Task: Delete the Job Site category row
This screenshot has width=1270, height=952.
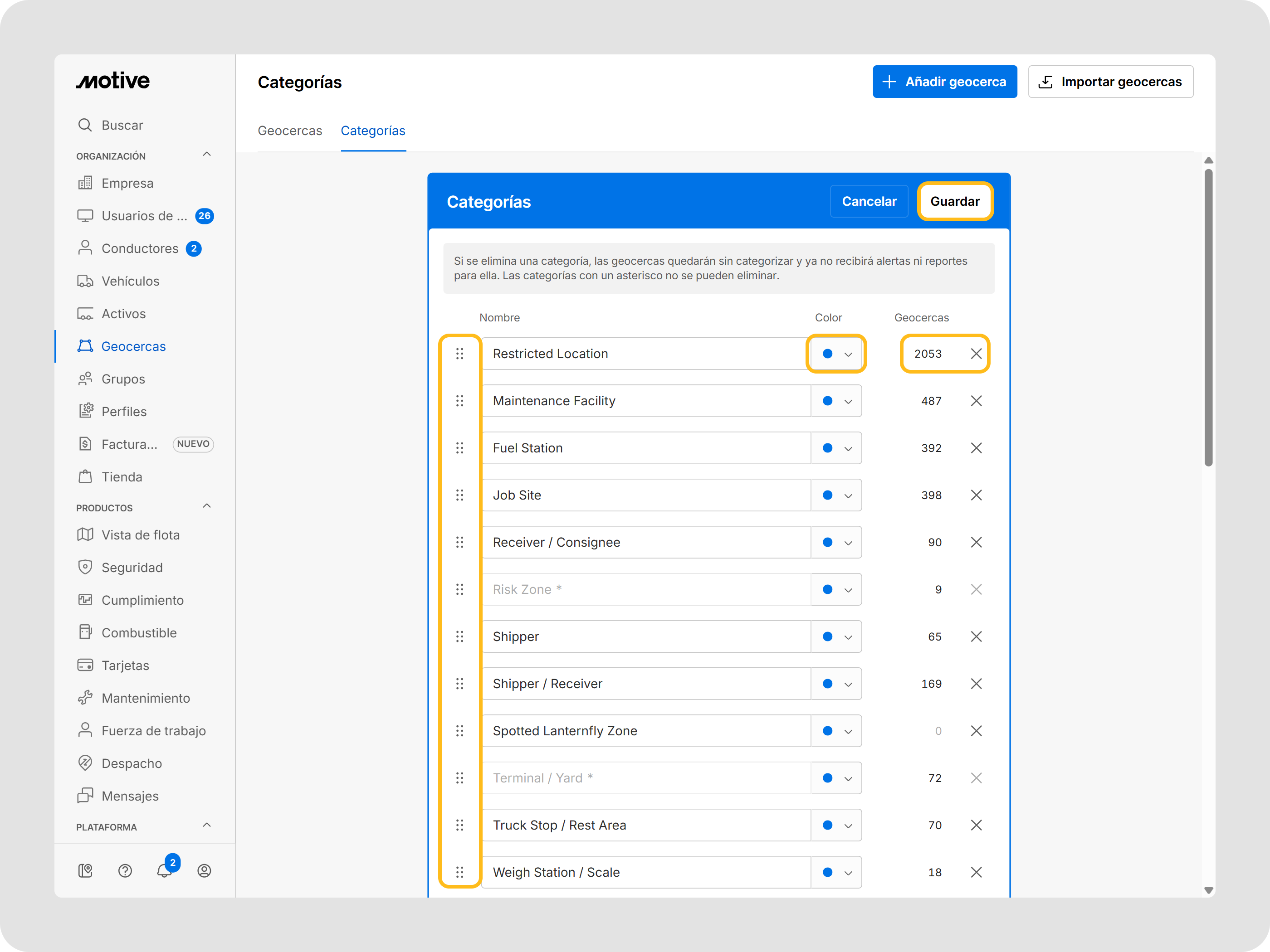Action: pos(976,495)
